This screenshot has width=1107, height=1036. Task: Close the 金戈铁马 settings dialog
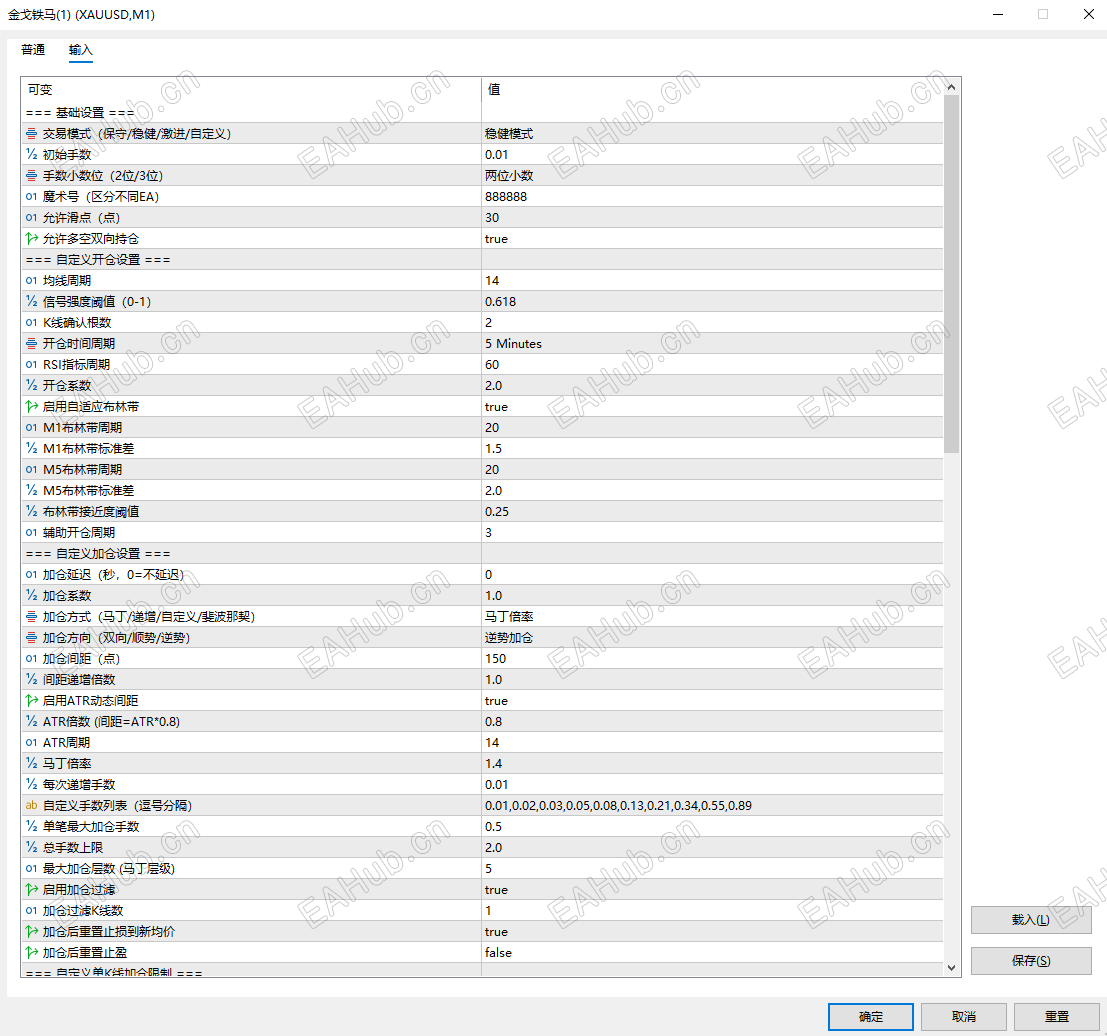[x=1088, y=14]
